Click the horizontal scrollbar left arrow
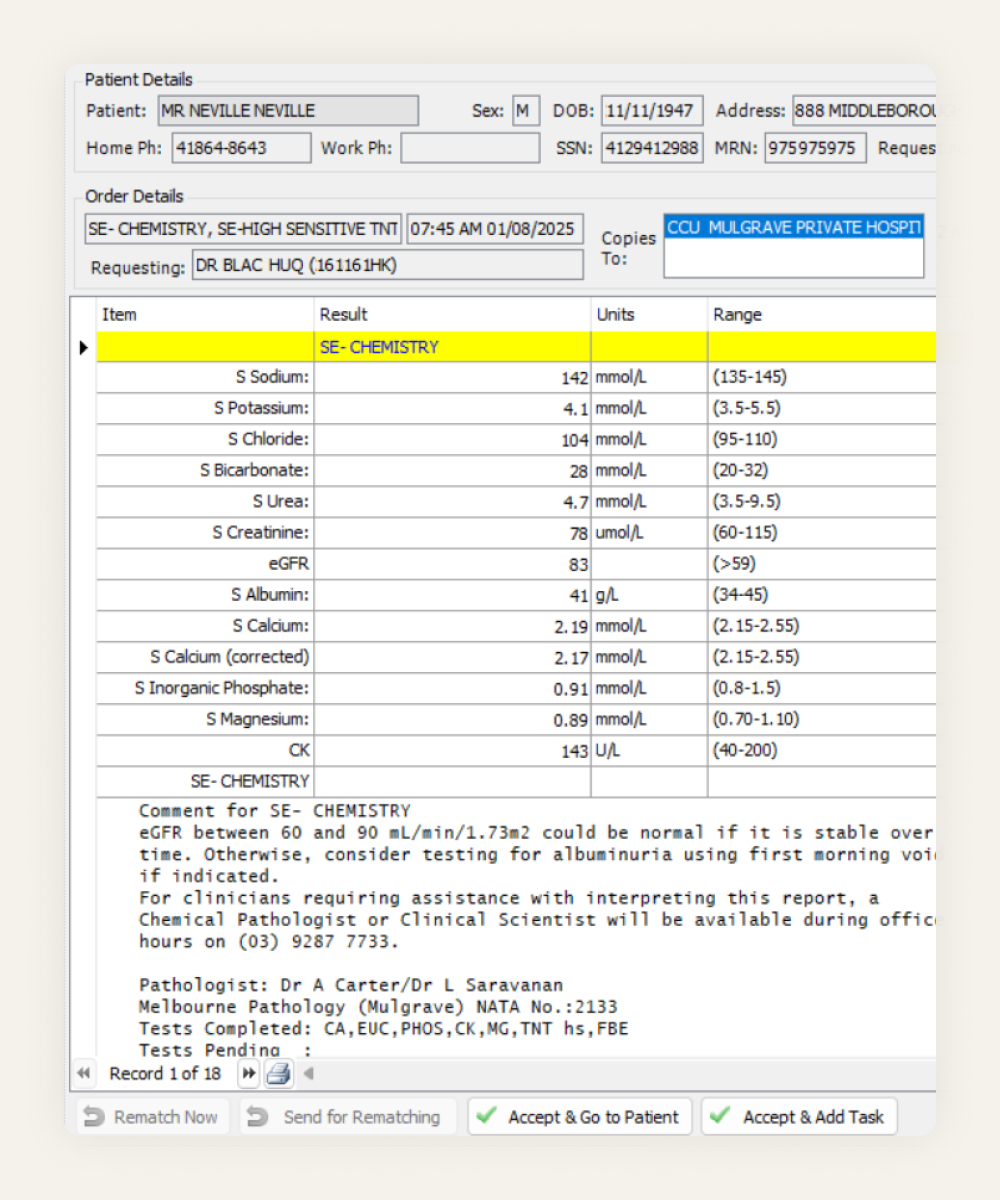The image size is (1000, 1200). coord(308,1073)
